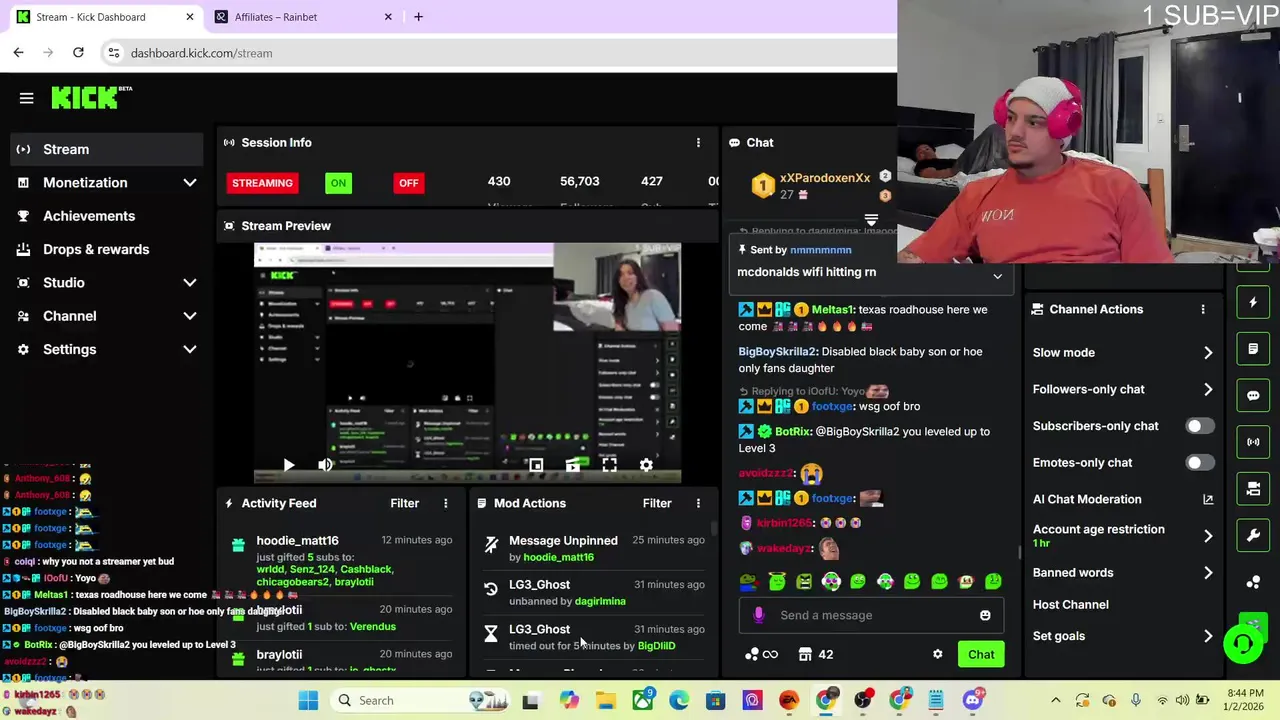
Task: Open Windows Start menu
Action: click(308, 700)
